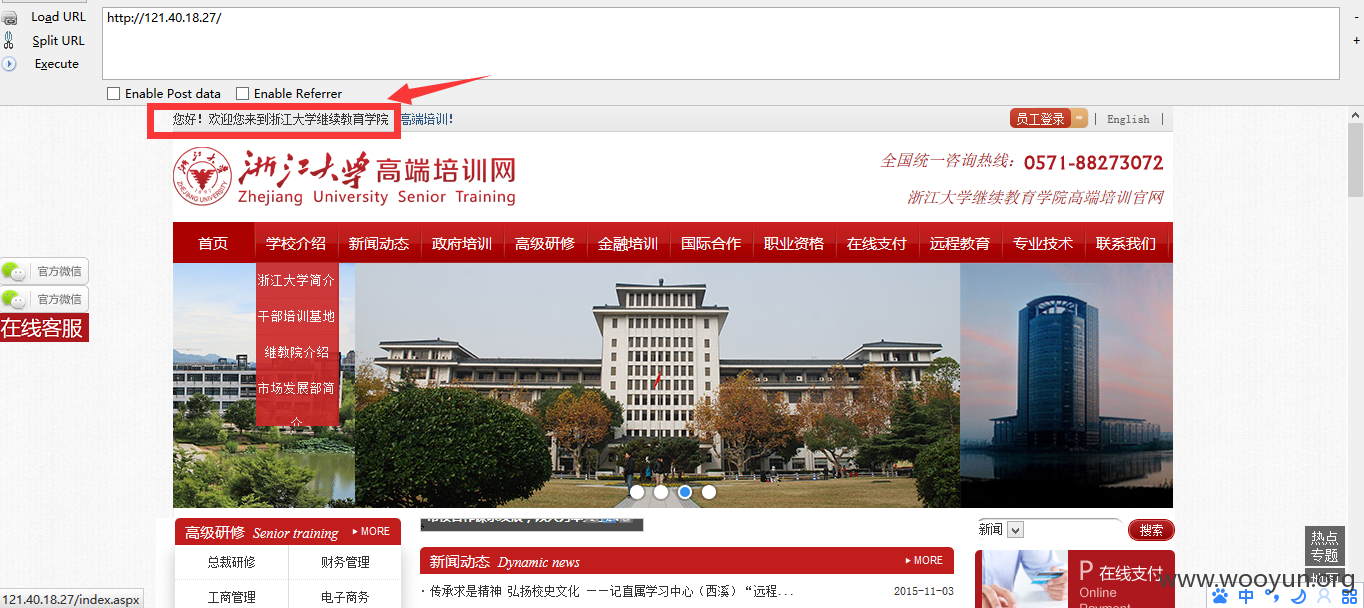Click the 热点专题 floating button
The width and height of the screenshot is (1364, 608).
coord(1324,546)
